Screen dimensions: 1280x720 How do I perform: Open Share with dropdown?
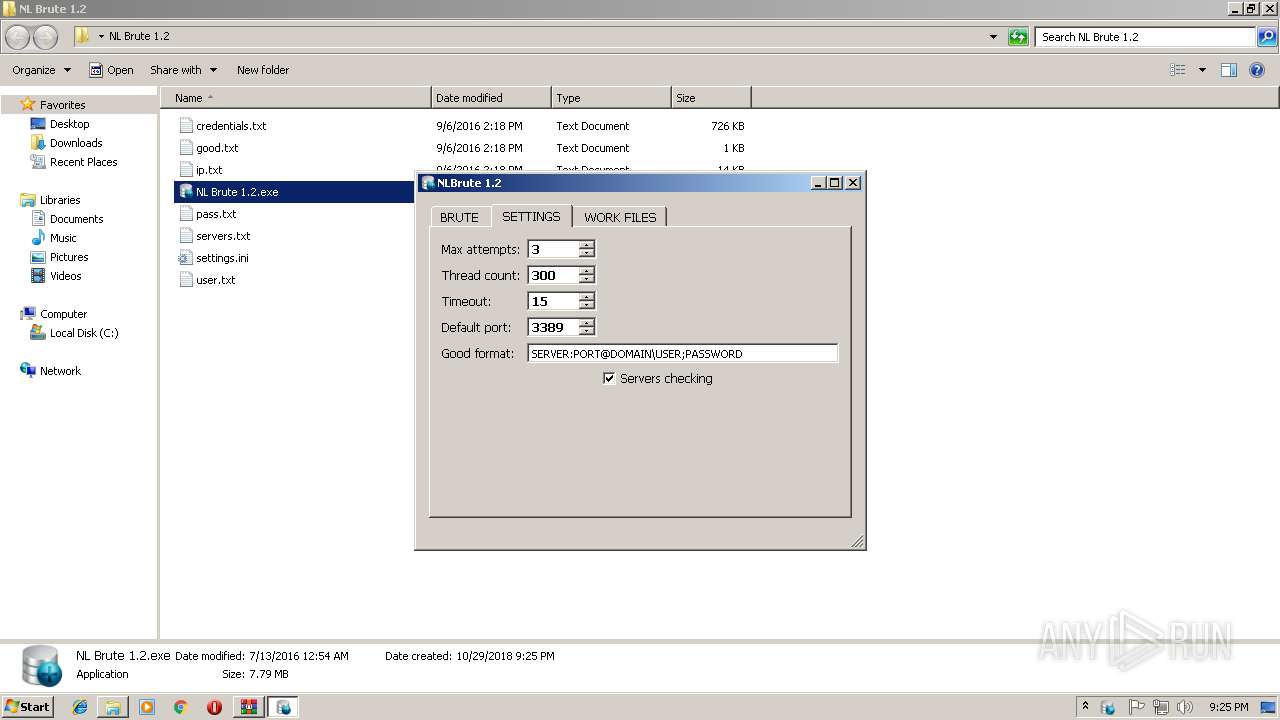pyautogui.click(x=183, y=70)
